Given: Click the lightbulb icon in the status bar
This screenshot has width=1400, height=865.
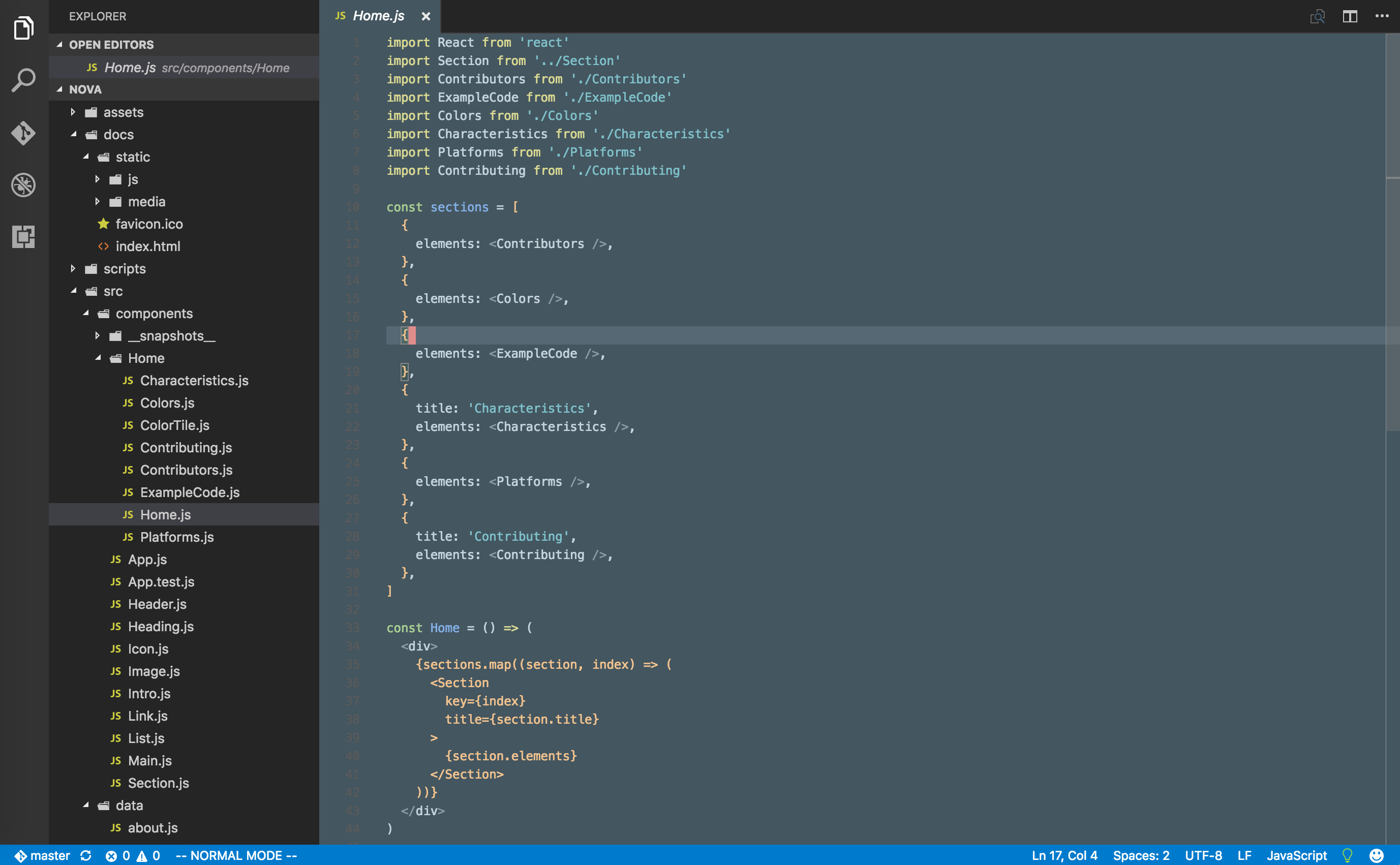Looking at the screenshot, I should [x=1348, y=855].
